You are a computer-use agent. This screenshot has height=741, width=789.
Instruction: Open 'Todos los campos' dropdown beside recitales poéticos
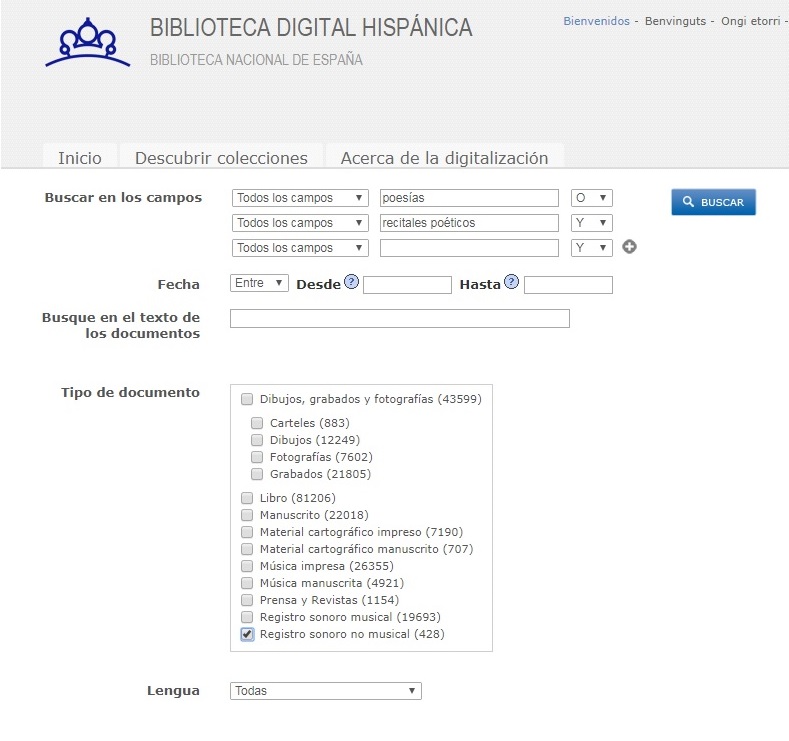[300, 223]
